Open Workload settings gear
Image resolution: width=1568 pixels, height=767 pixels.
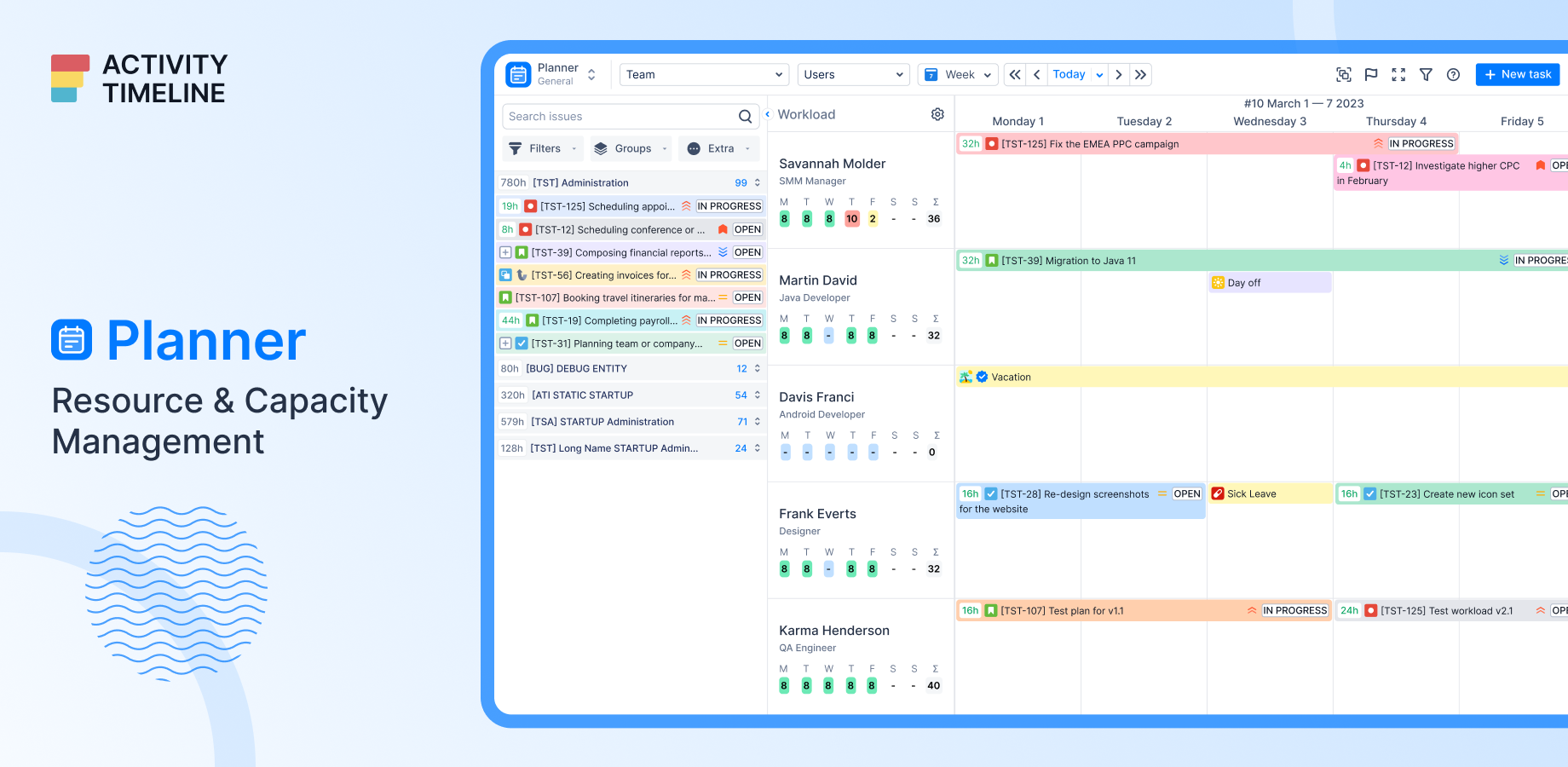click(x=937, y=114)
